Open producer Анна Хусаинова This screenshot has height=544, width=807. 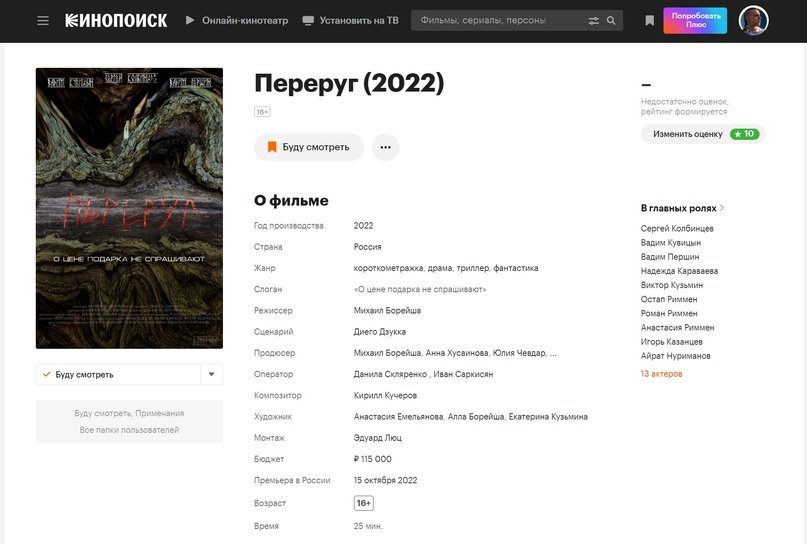click(457, 353)
